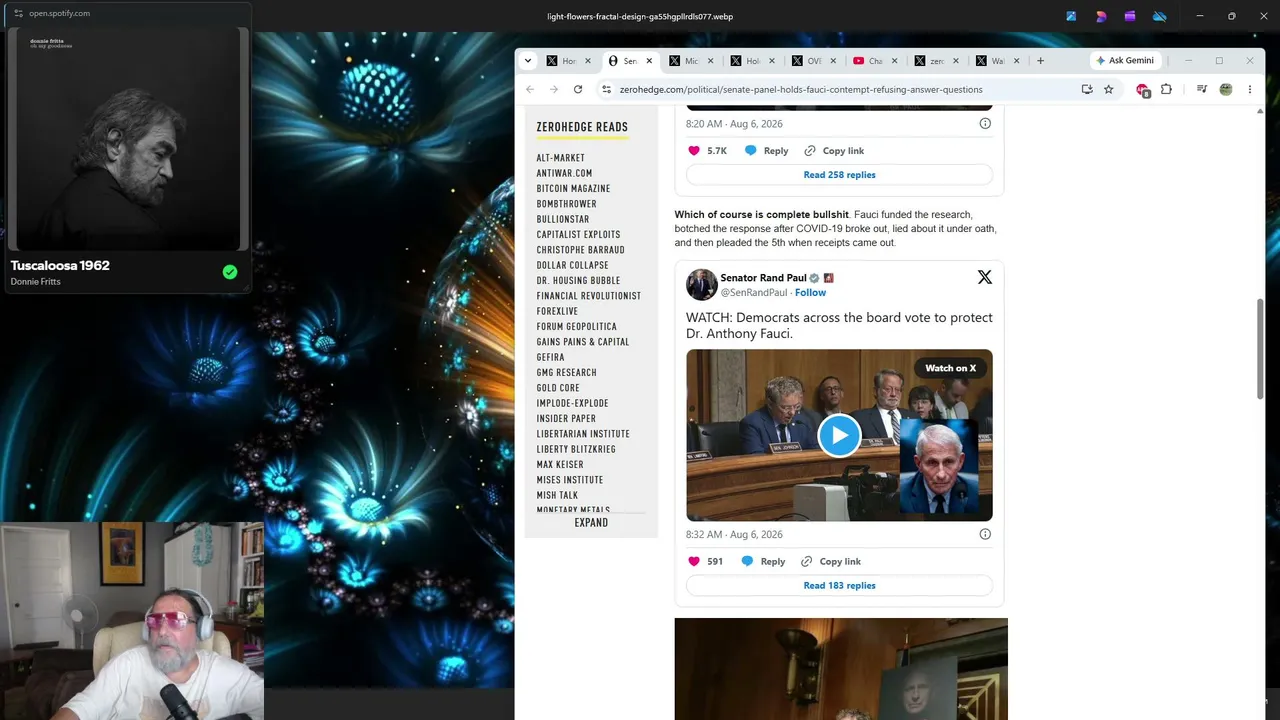Open the MISES INSTITUTE link
Viewport: 1280px width, 720px height.
pos(569,481)
